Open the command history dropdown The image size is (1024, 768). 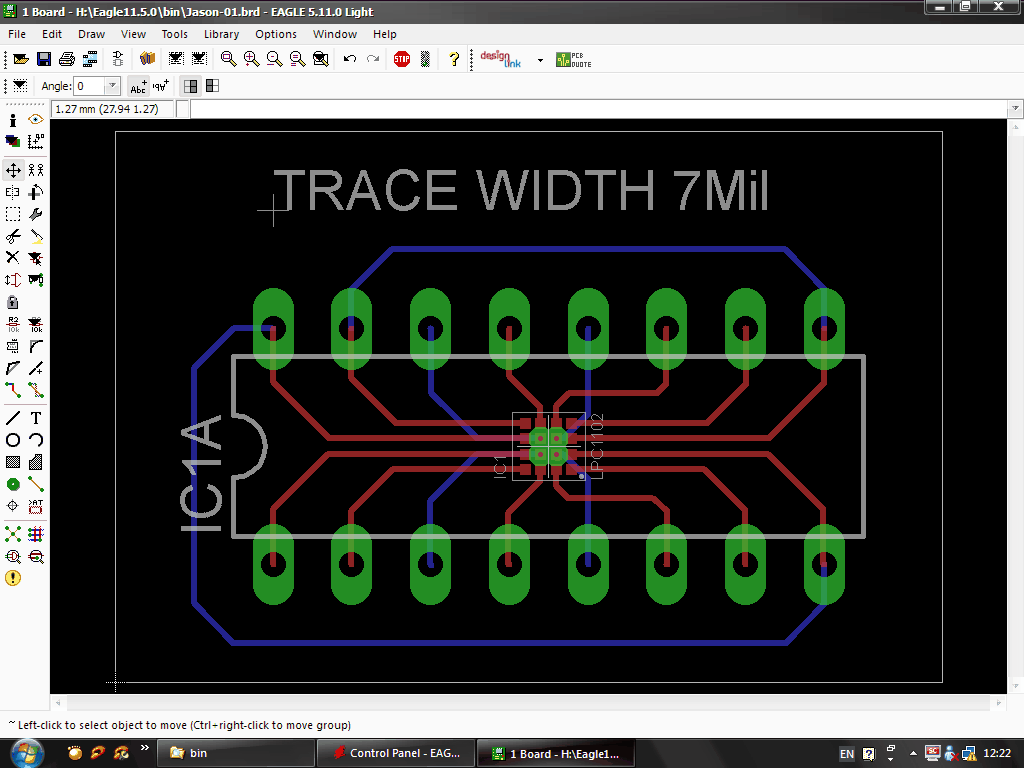(1015, 109)
